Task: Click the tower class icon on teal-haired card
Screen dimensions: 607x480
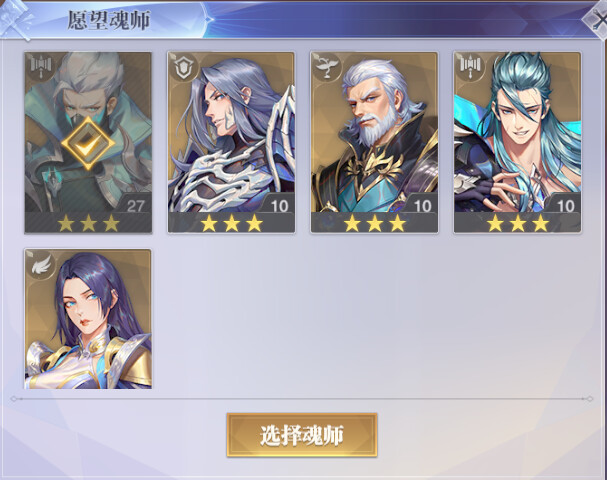Action: [x=468, y=66]
